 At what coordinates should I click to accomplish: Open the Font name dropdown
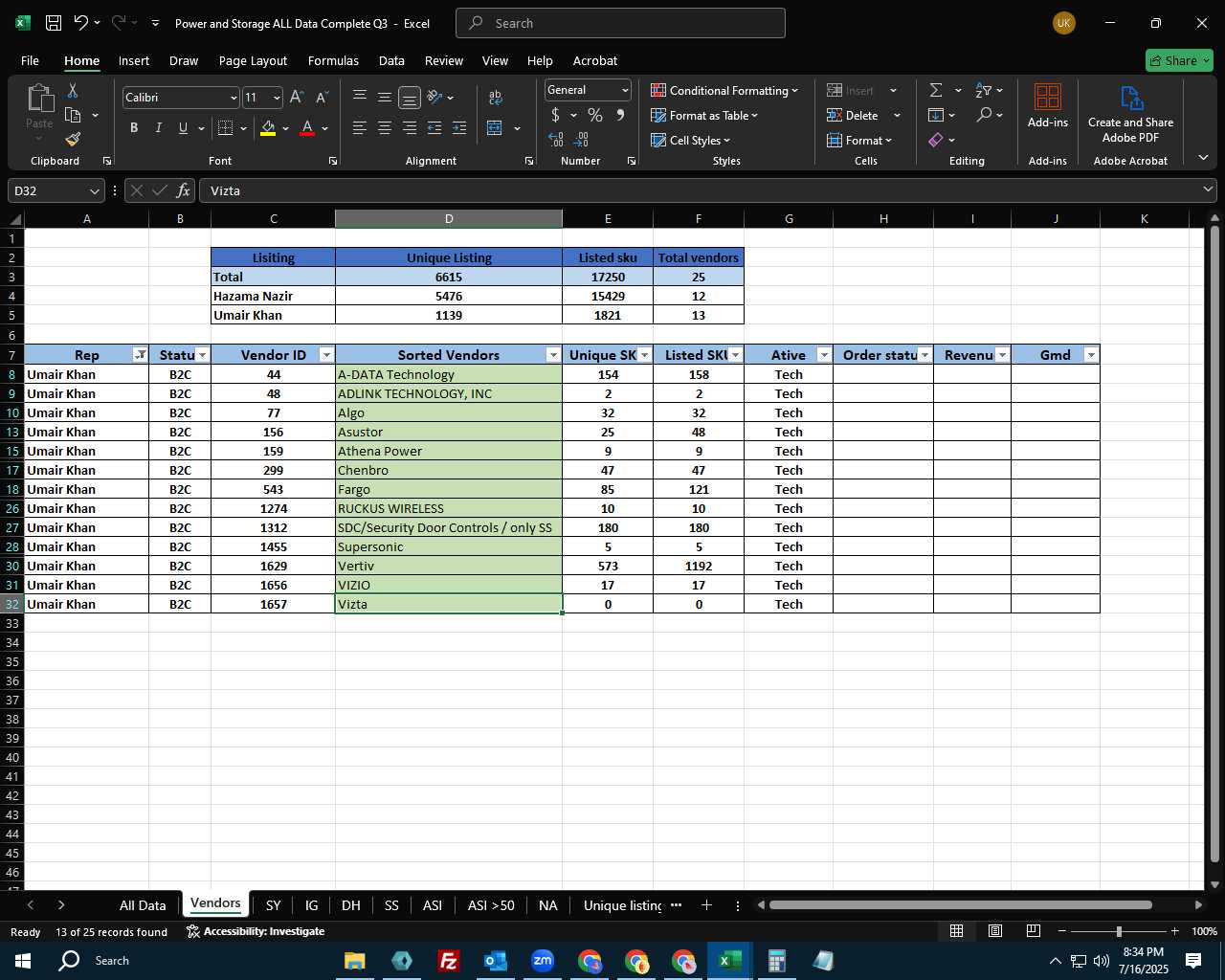coord(234,98)
